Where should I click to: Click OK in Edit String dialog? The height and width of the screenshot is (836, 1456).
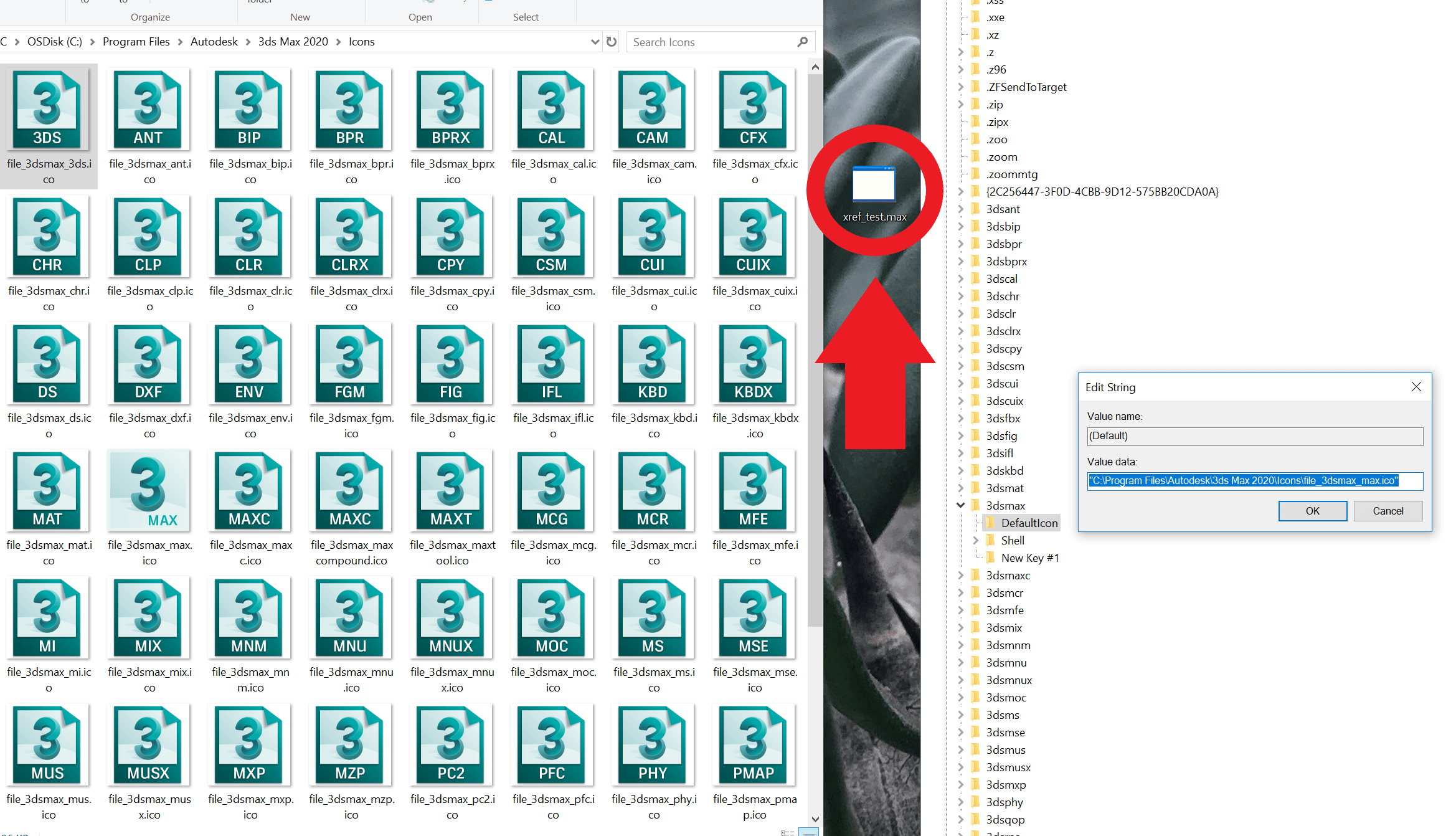(1312, 511)
